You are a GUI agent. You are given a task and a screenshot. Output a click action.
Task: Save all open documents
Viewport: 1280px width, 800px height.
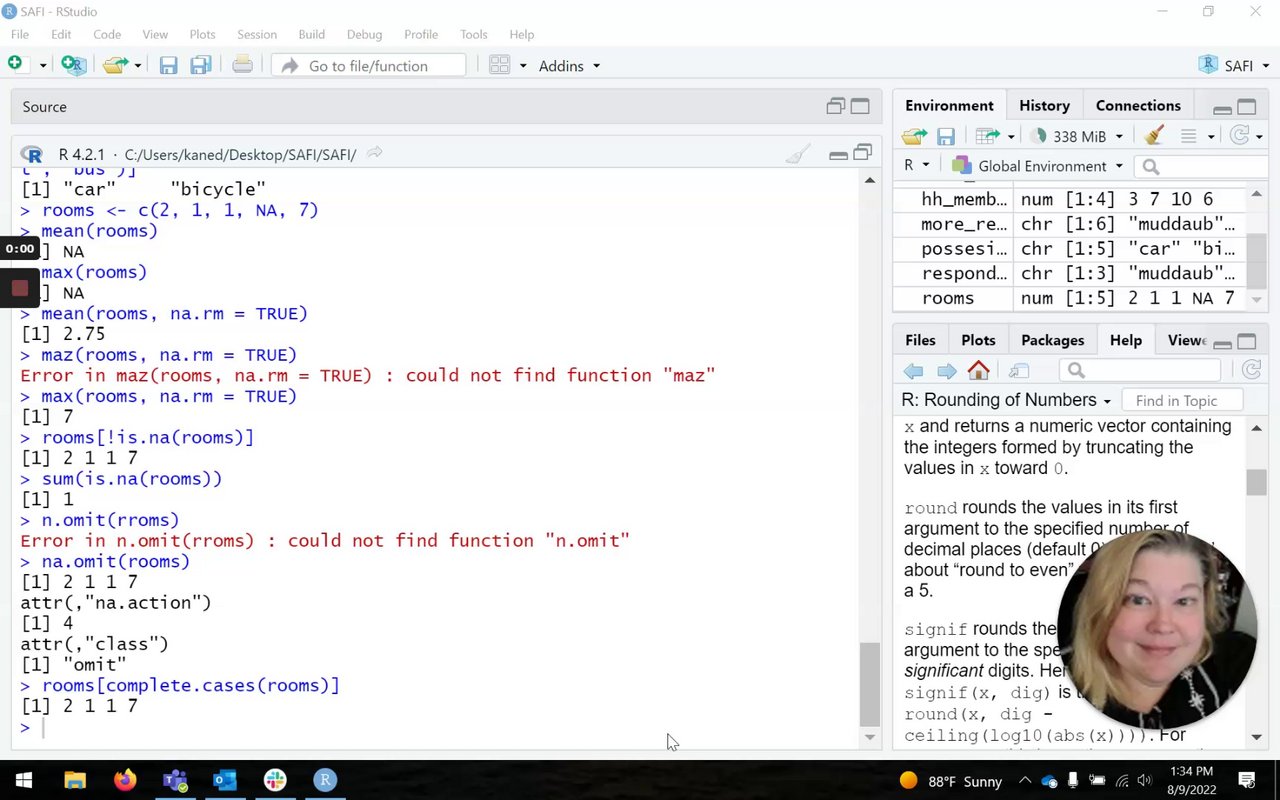coord(200,66)
